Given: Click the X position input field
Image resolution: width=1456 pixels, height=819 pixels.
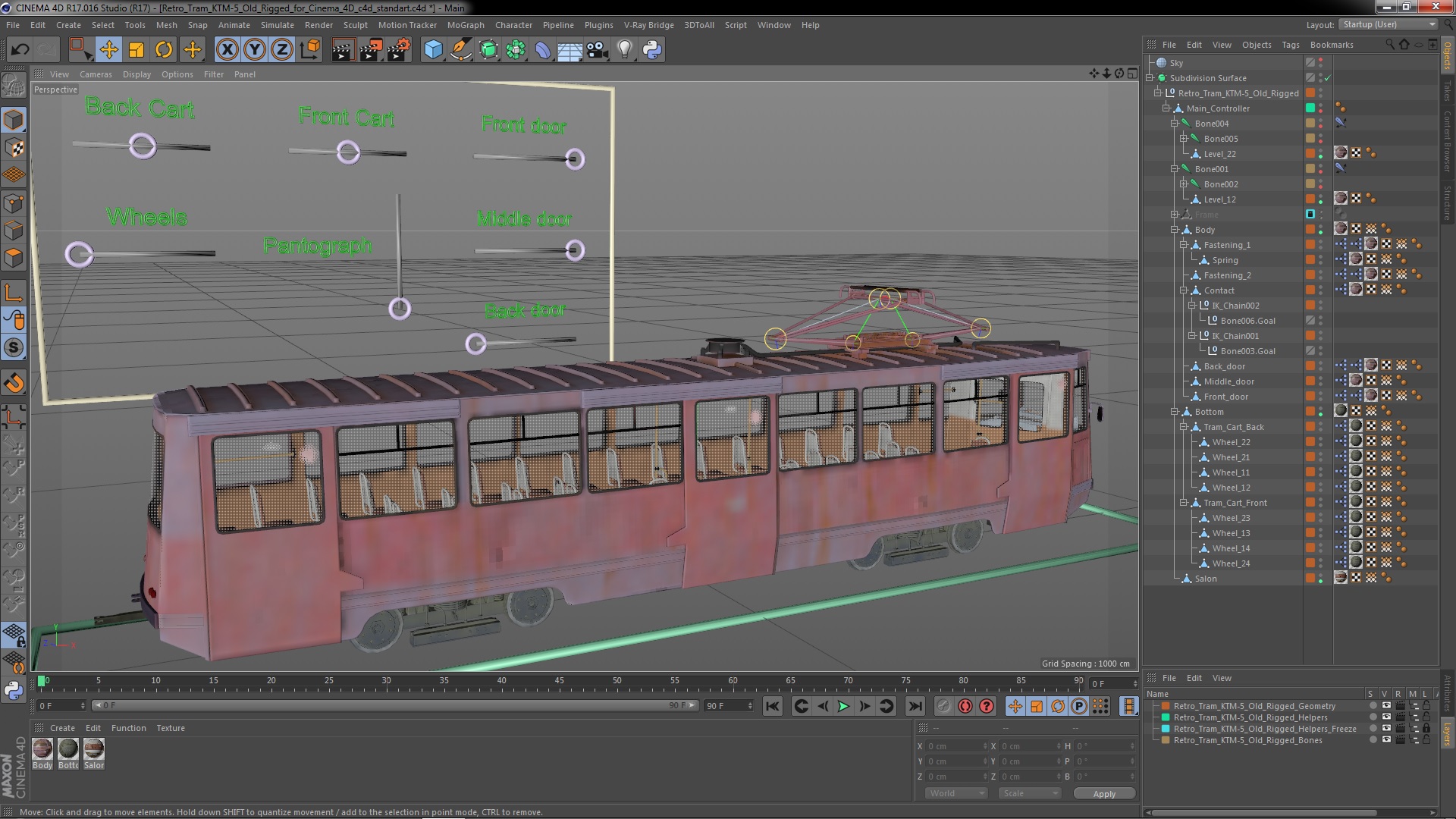Looking at the screenshot, I should click(x=957, y=746).
